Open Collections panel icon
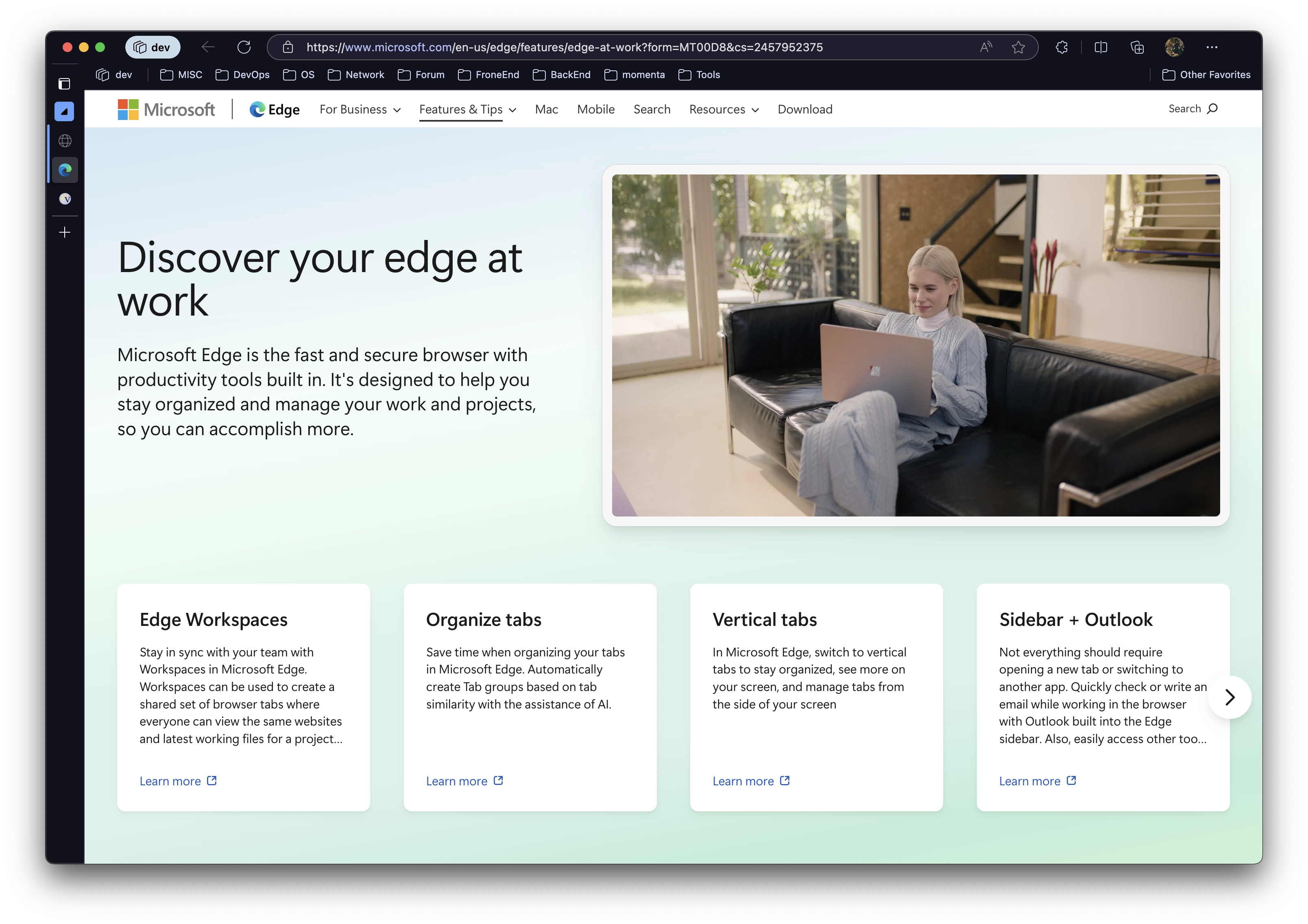1308x924 pixels. [1137, 47]
